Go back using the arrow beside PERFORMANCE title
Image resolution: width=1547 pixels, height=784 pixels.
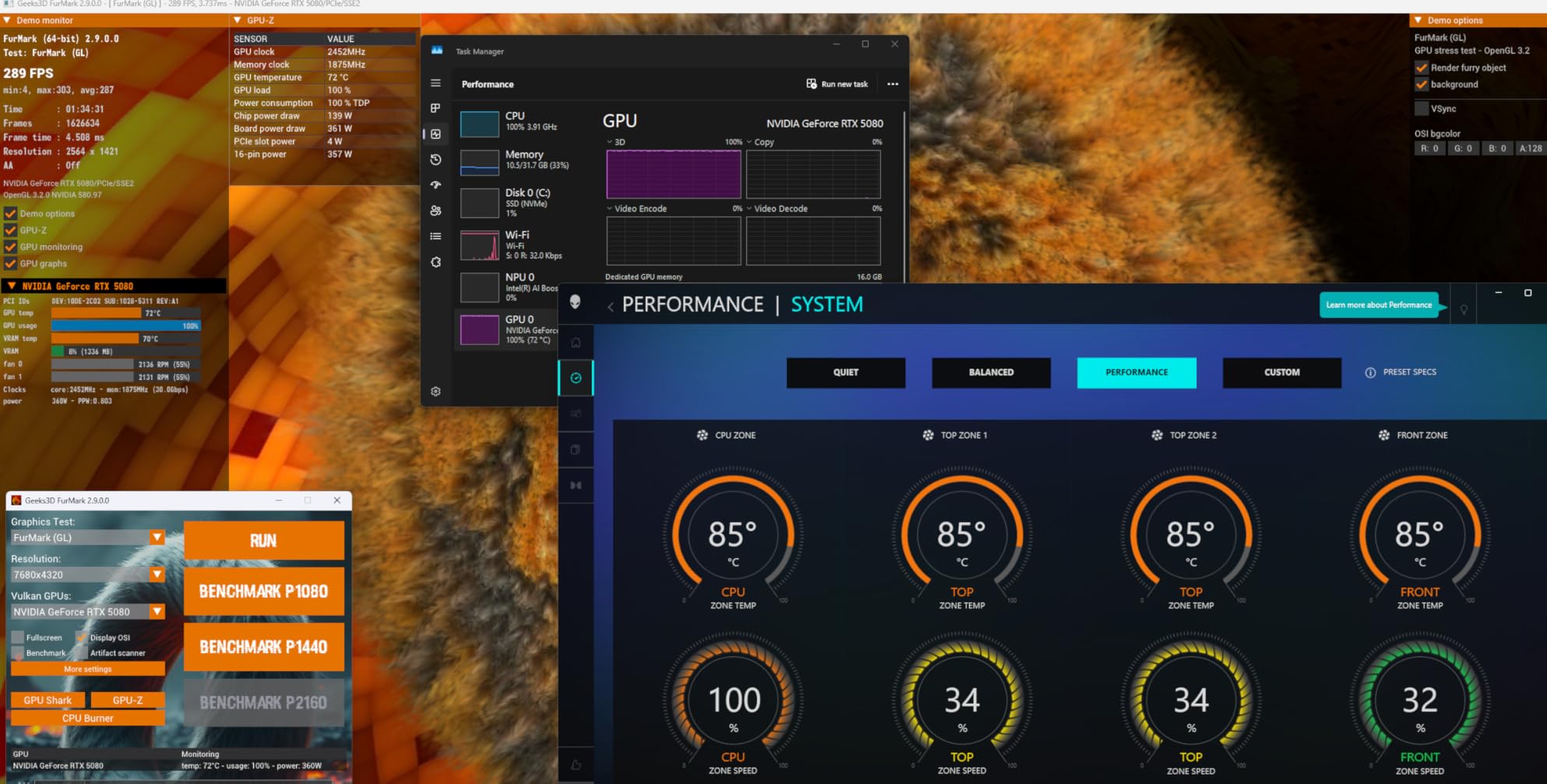pyautogui.click(x=611, y=306)
